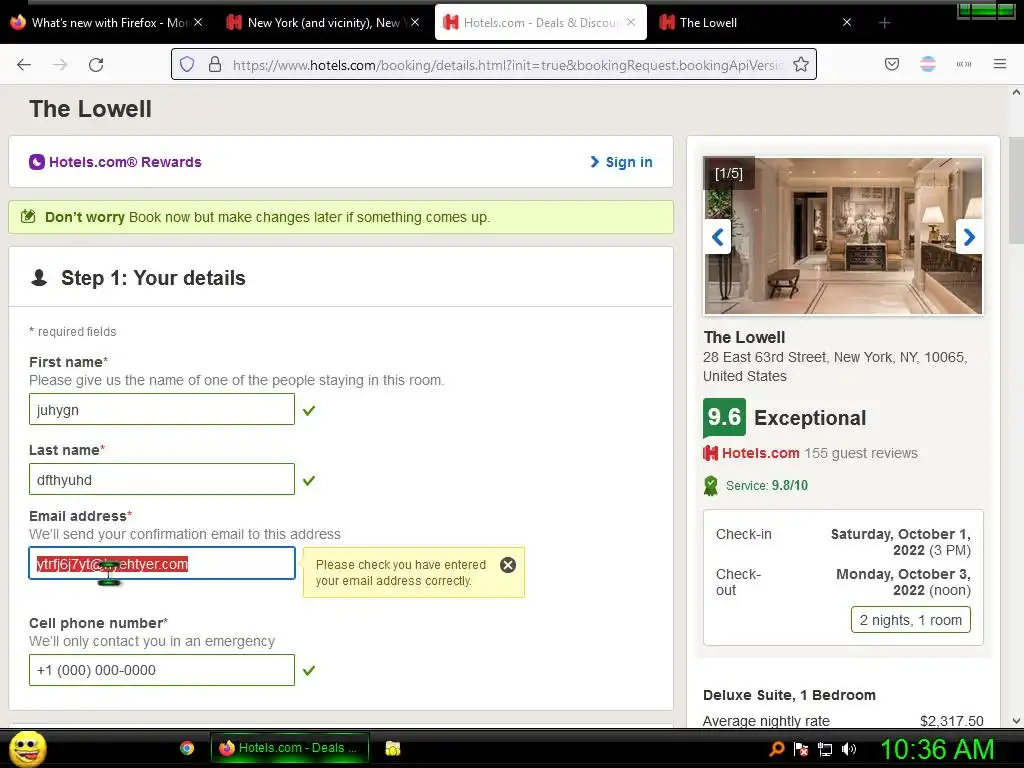Viewport: 1024px width, 768px height.
Task: Click the 9.6 rating badge
Action: (724, 417)
